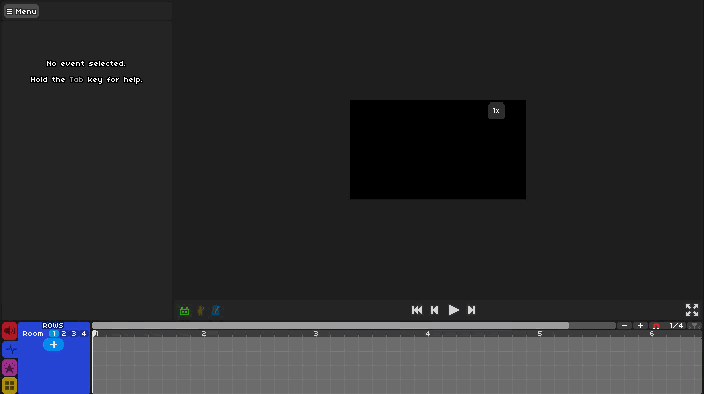The image size is (704, 394).
Task: Click 'Hold the Tab key for help.' text
Action: (86, 79)
